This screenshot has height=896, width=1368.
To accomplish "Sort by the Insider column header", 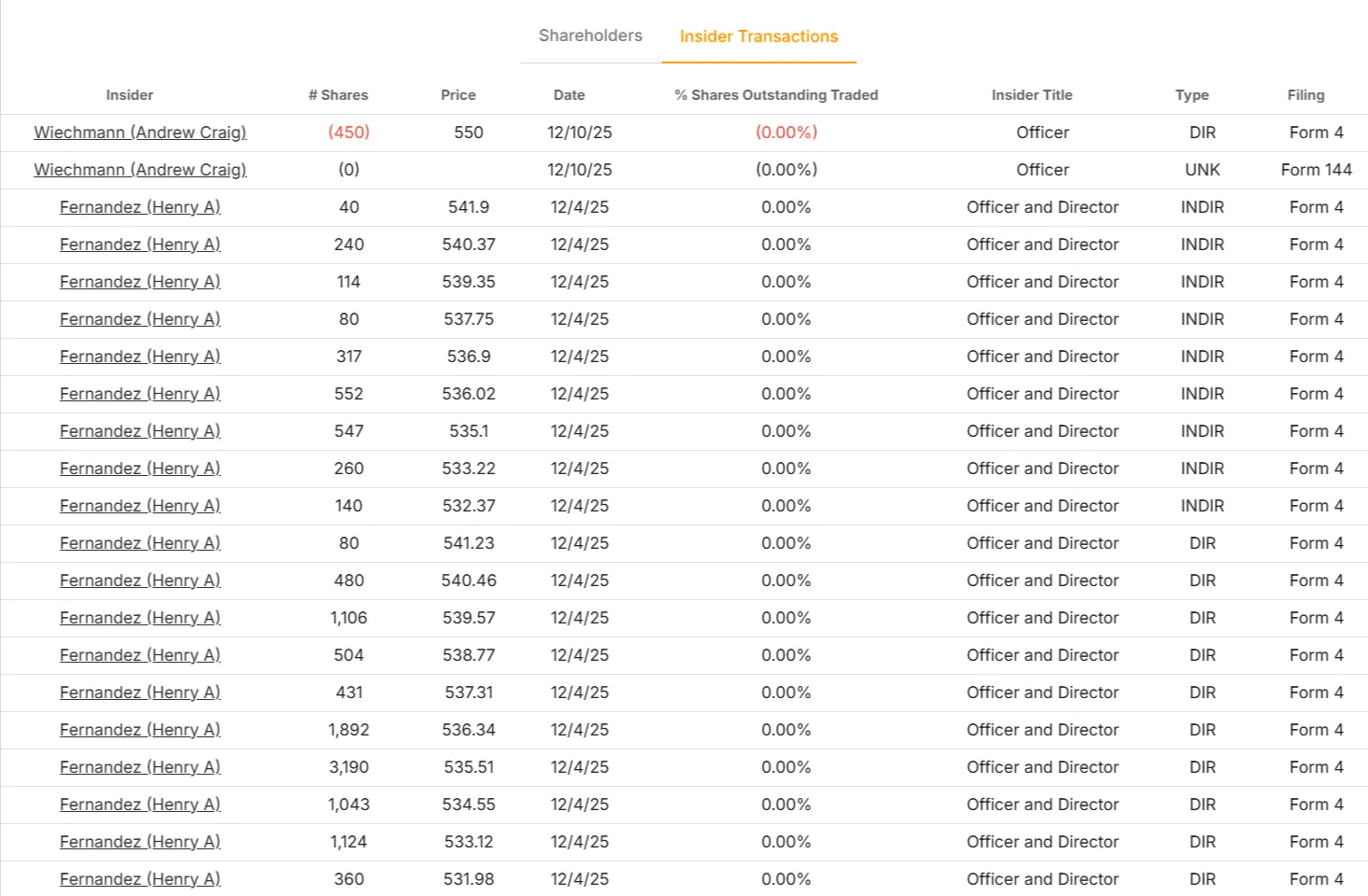I will [129, 95].
